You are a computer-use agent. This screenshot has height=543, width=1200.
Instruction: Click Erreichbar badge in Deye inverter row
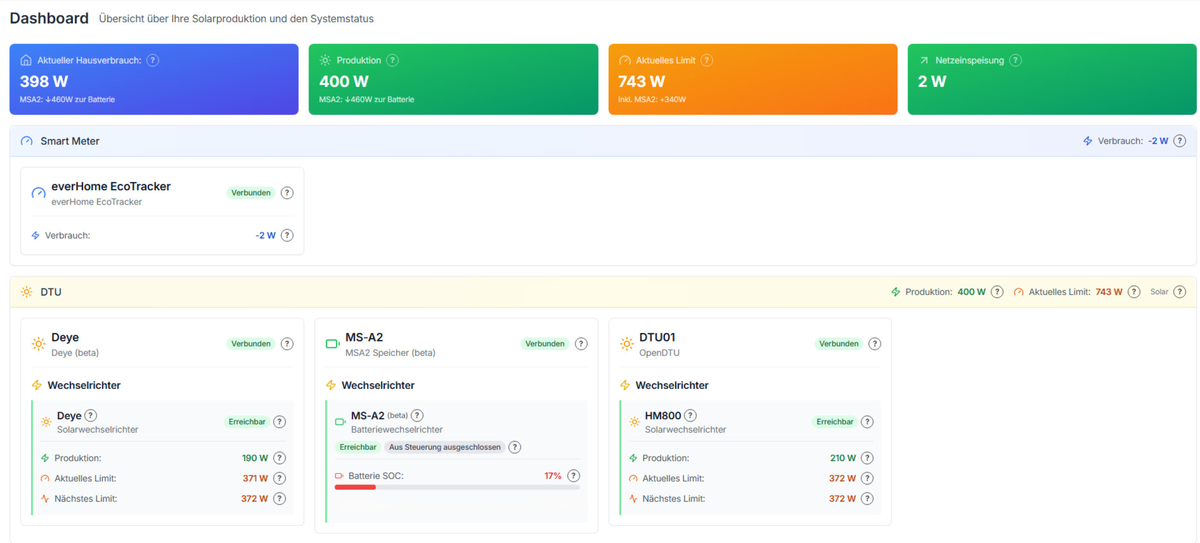(x=246, y=422)
